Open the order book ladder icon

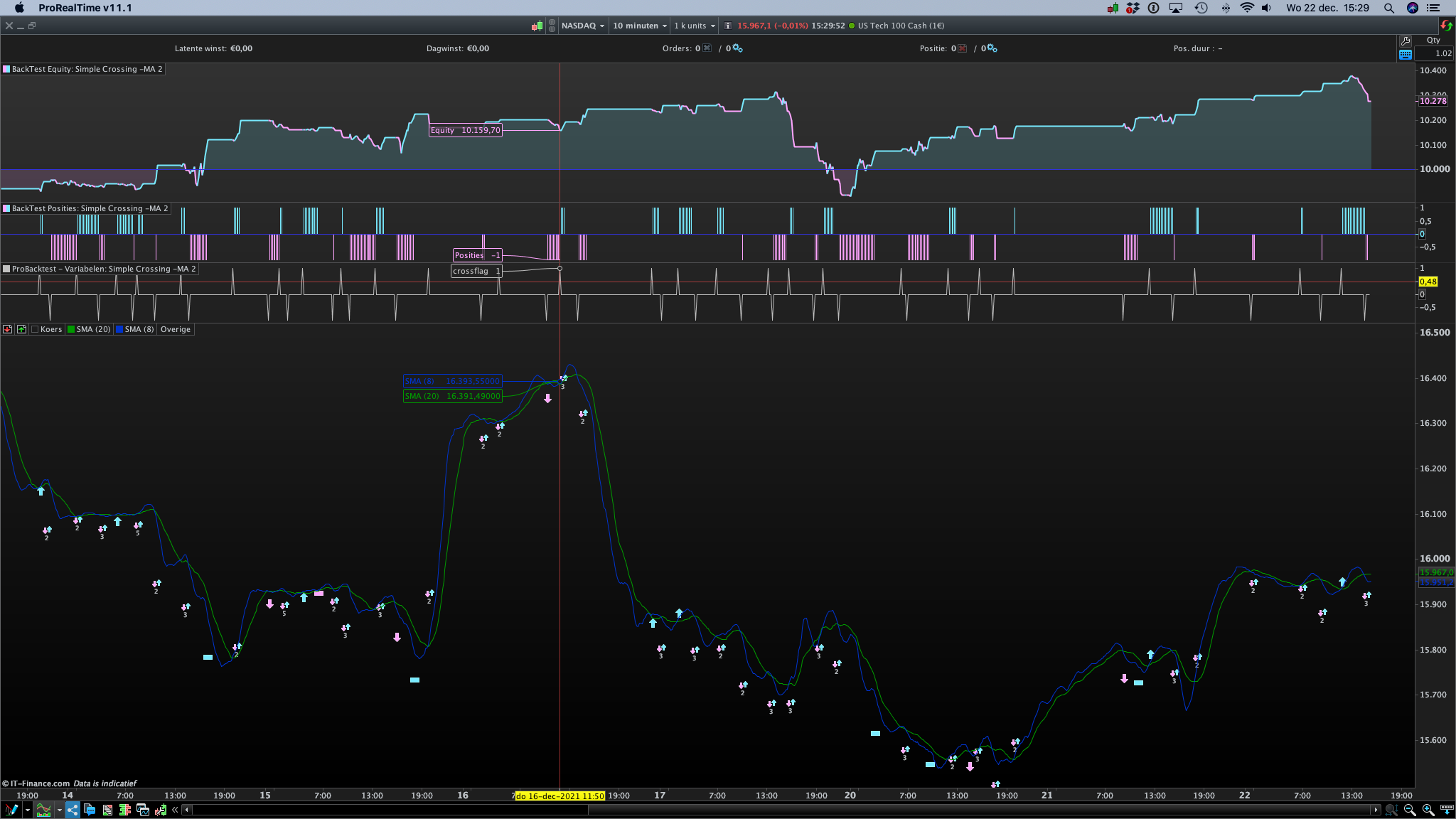125,810
